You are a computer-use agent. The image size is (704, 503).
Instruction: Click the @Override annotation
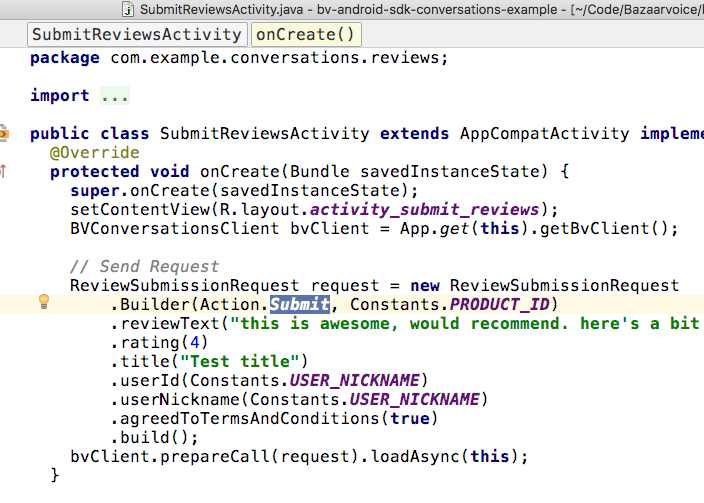[94, 153]
